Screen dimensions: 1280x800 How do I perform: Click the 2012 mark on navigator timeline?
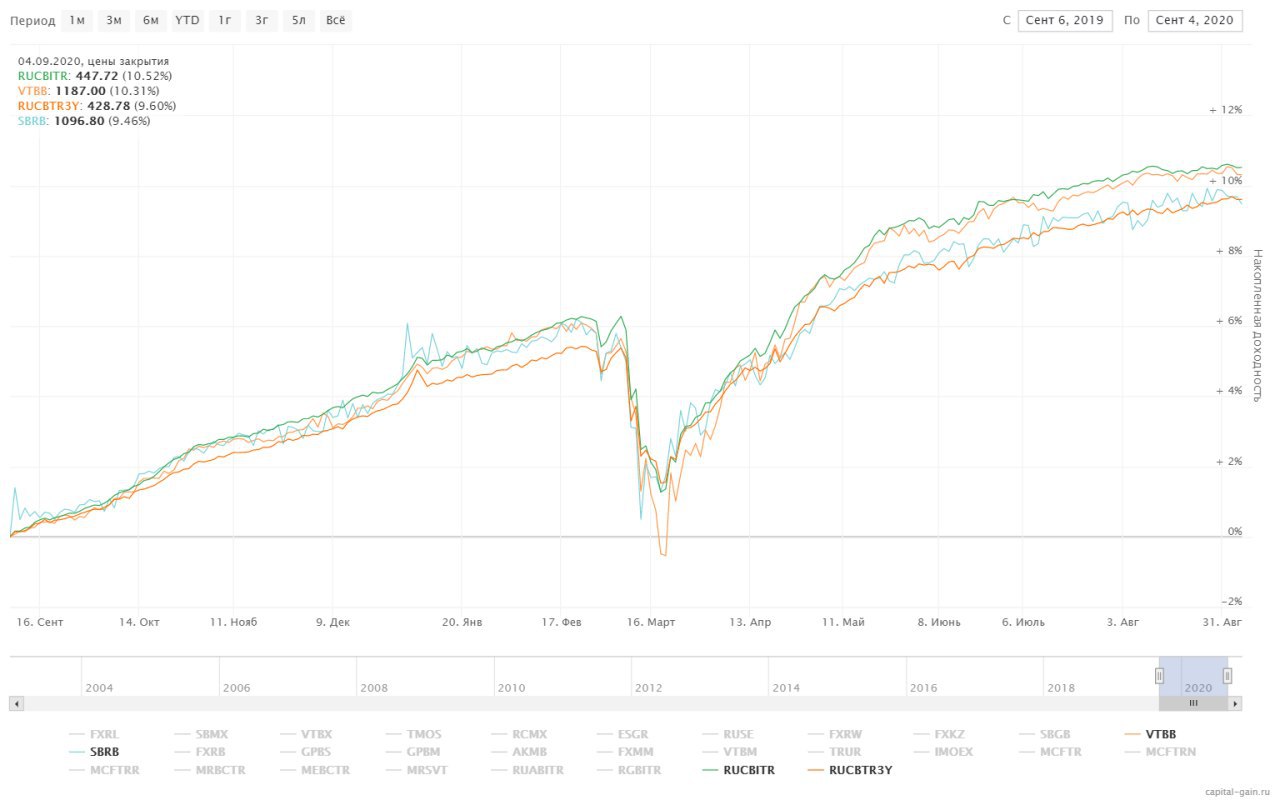(648, 688)
